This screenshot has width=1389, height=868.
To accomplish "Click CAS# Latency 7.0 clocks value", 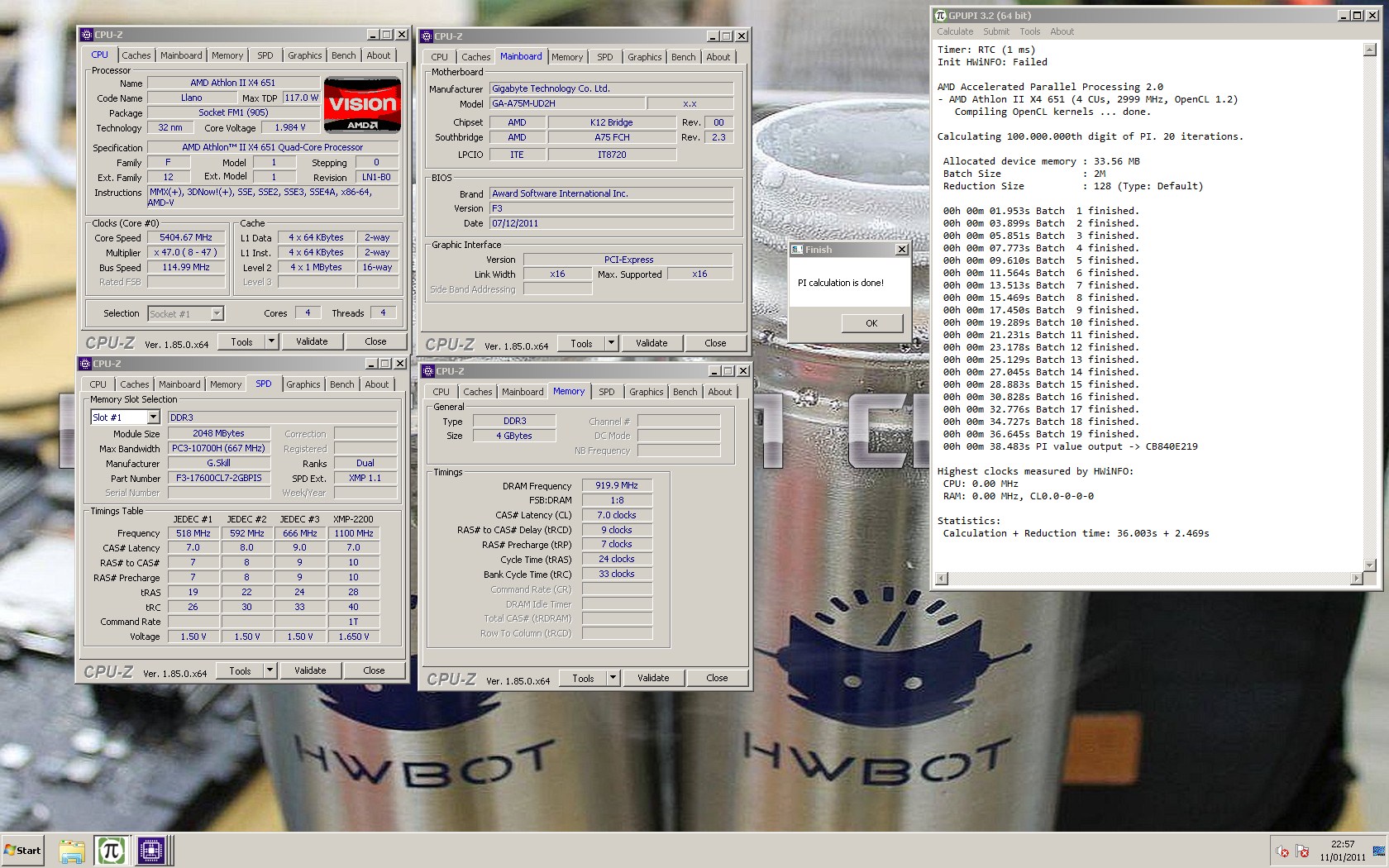I will click(617, 515).
